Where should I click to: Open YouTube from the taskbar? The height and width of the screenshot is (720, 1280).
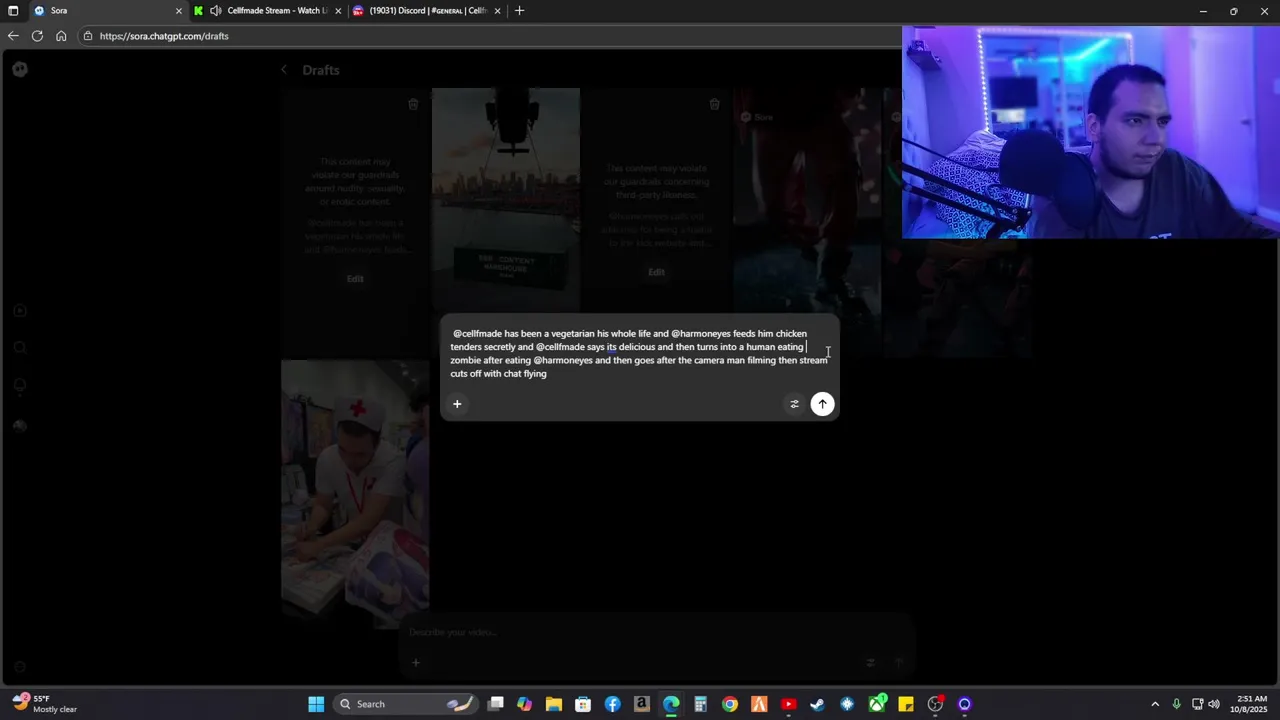[x=789, y=704]
